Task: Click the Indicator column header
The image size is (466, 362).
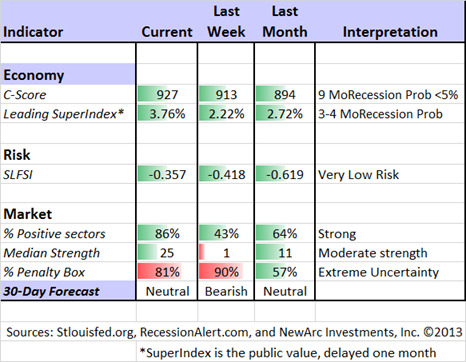Action: 33,32
